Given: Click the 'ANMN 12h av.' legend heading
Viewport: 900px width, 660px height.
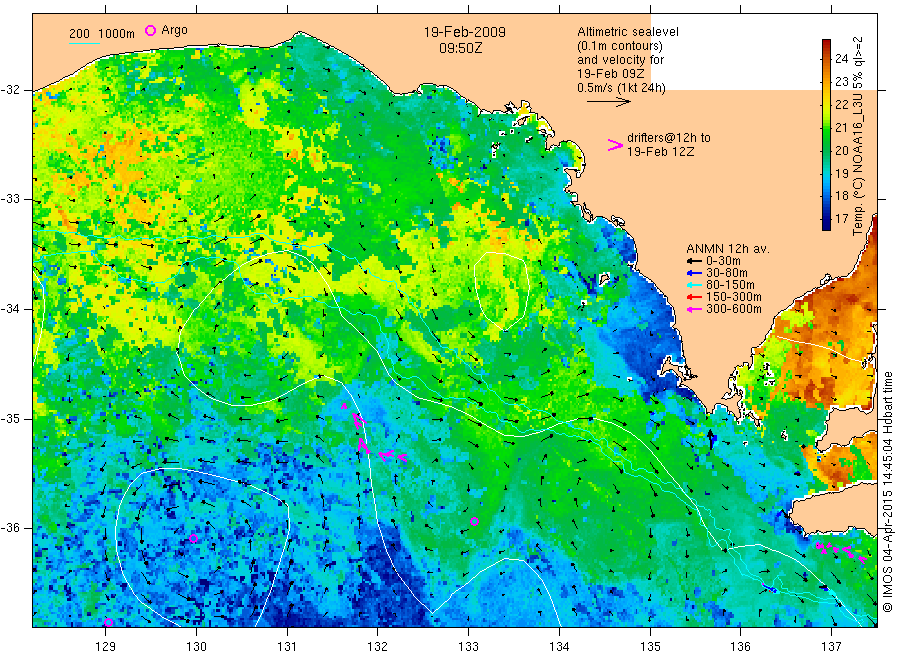Looking at the screenshot, I should click(728, 249).
